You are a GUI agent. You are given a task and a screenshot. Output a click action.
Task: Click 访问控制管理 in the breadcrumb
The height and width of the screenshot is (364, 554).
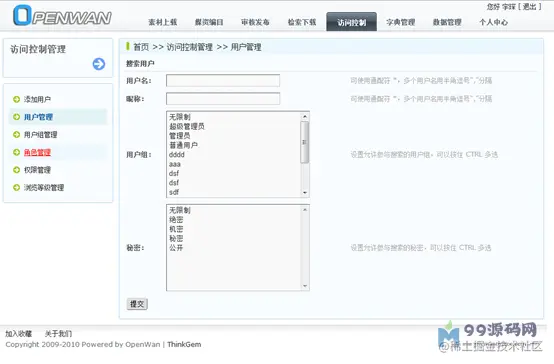tap(190, 47)
